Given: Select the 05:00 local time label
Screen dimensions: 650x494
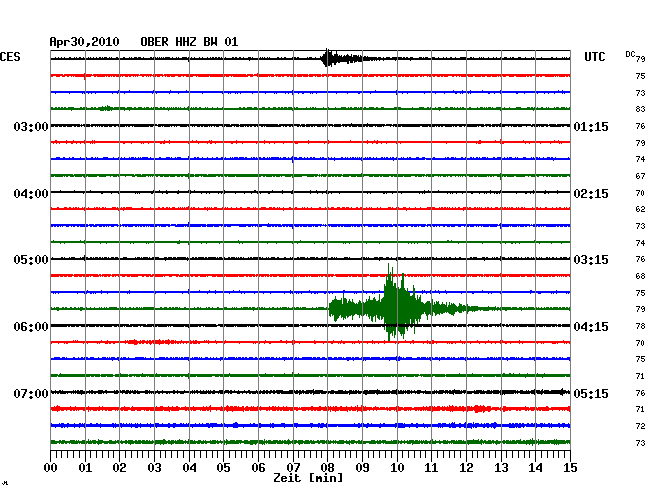Looking at the screenshot, I should [x=31, y=260].
